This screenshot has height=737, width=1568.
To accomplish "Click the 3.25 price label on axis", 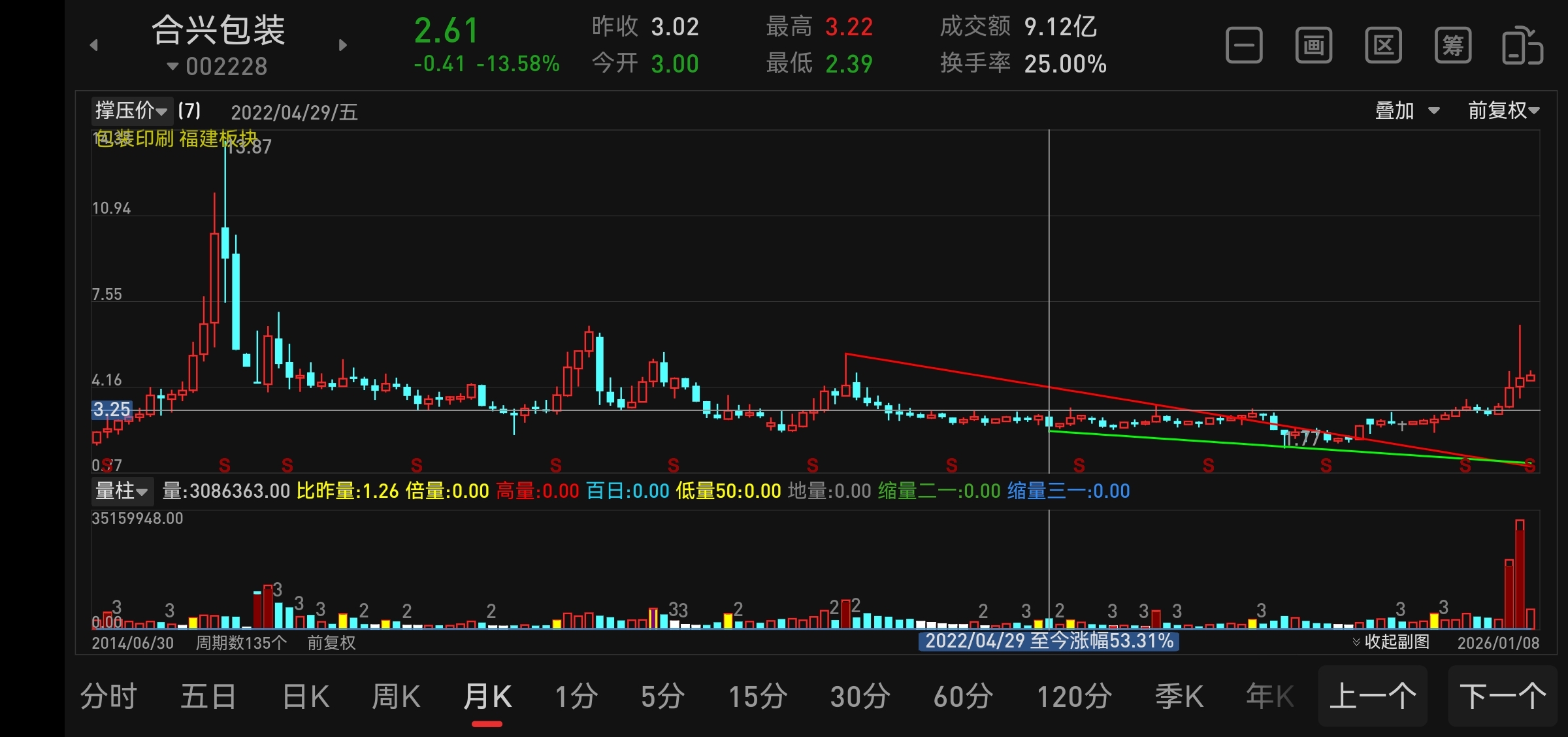I will click(112, 410).
